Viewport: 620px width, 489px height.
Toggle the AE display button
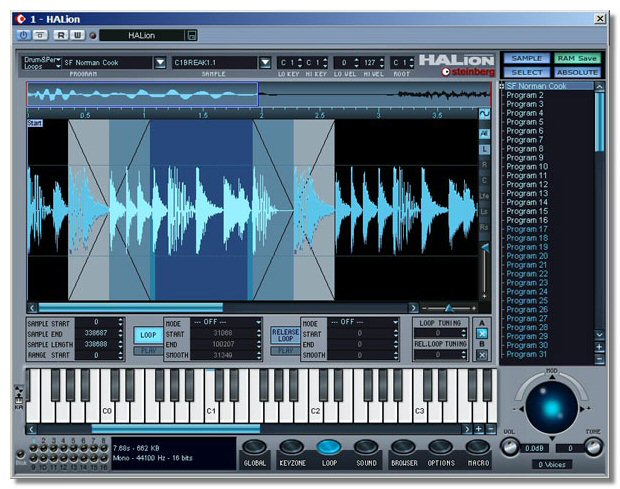click(x=484, y=134)
